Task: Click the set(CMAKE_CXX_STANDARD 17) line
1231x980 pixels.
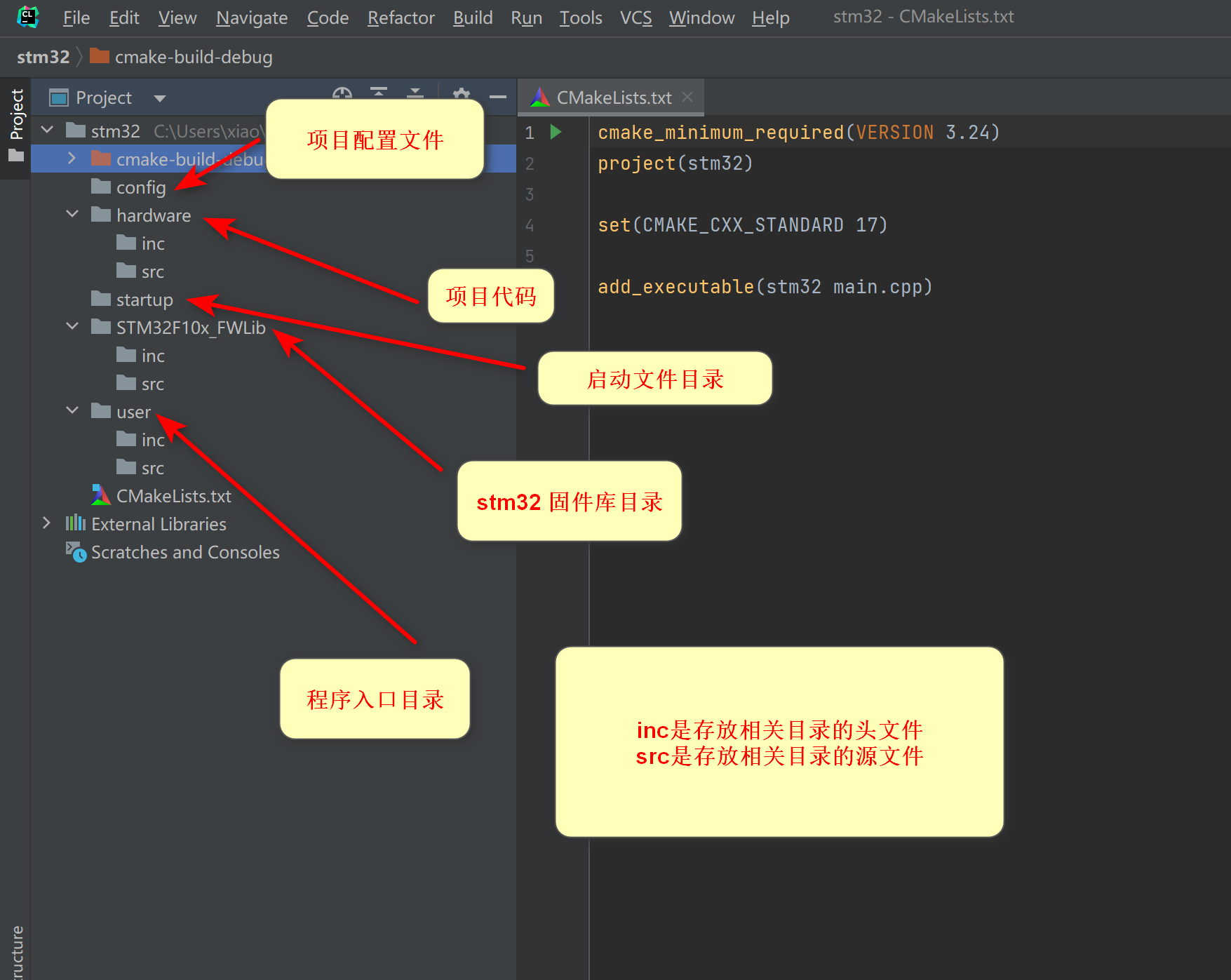Action: [x=742, y=224]
